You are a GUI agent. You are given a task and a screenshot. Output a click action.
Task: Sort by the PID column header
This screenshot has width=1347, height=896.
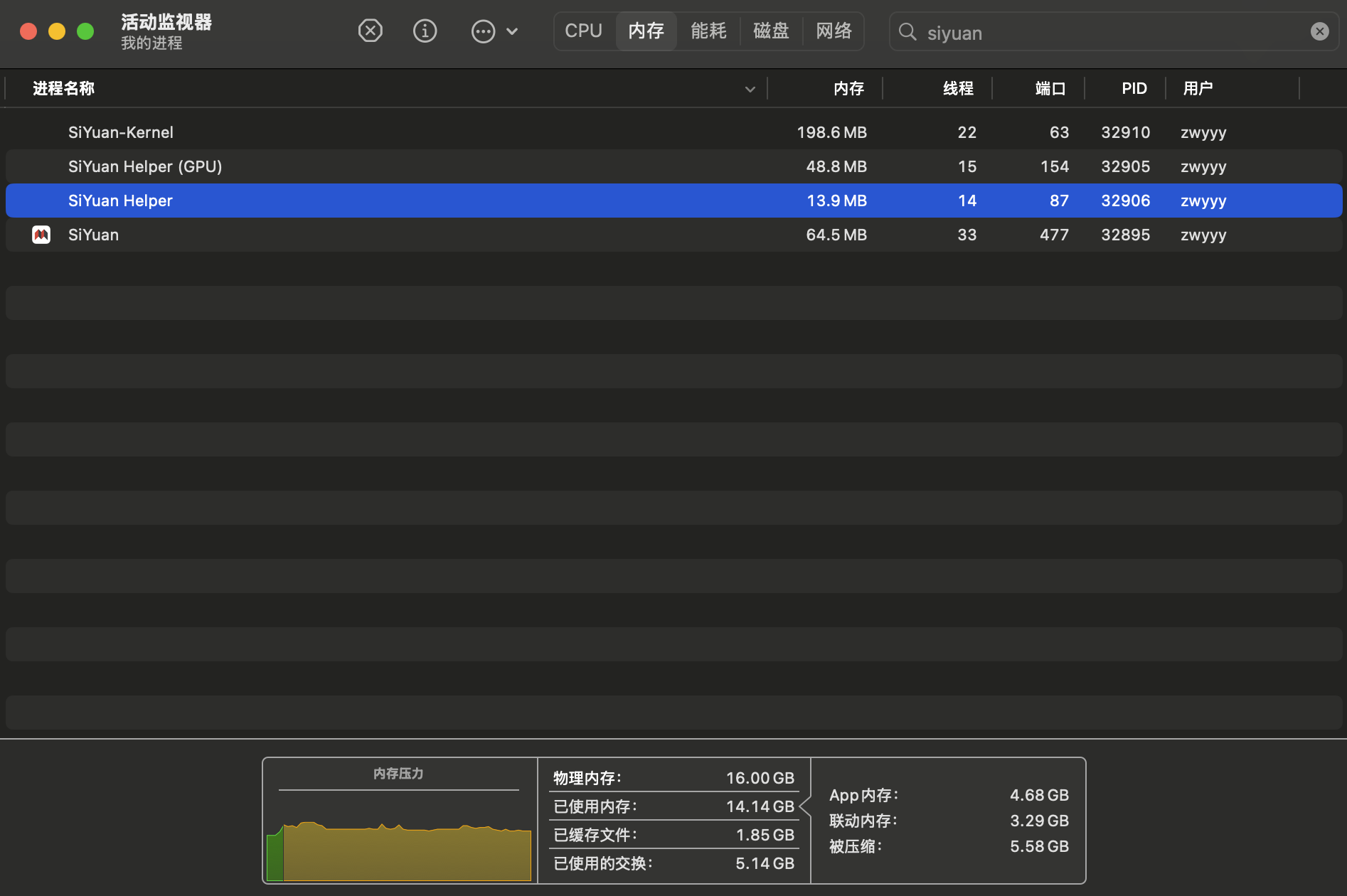coord(1134,89)
